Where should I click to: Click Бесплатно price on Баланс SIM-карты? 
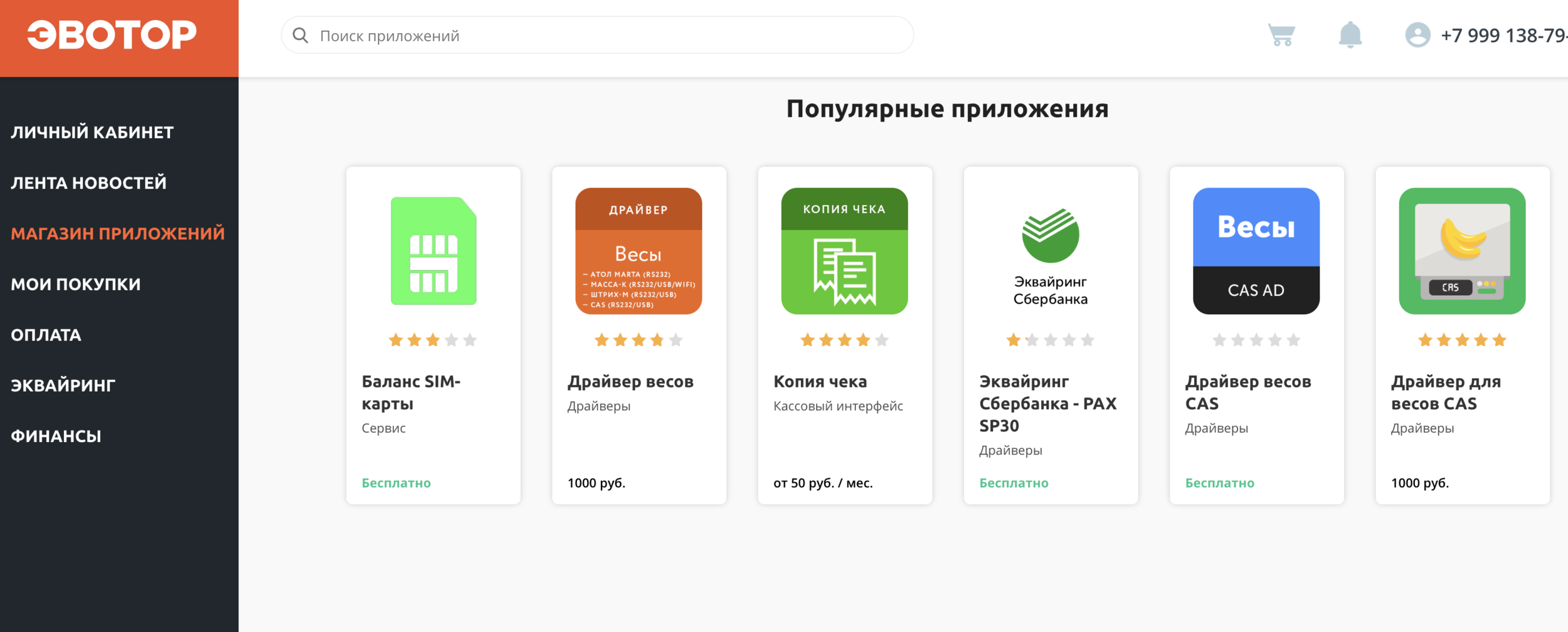(x=396, y=483)
